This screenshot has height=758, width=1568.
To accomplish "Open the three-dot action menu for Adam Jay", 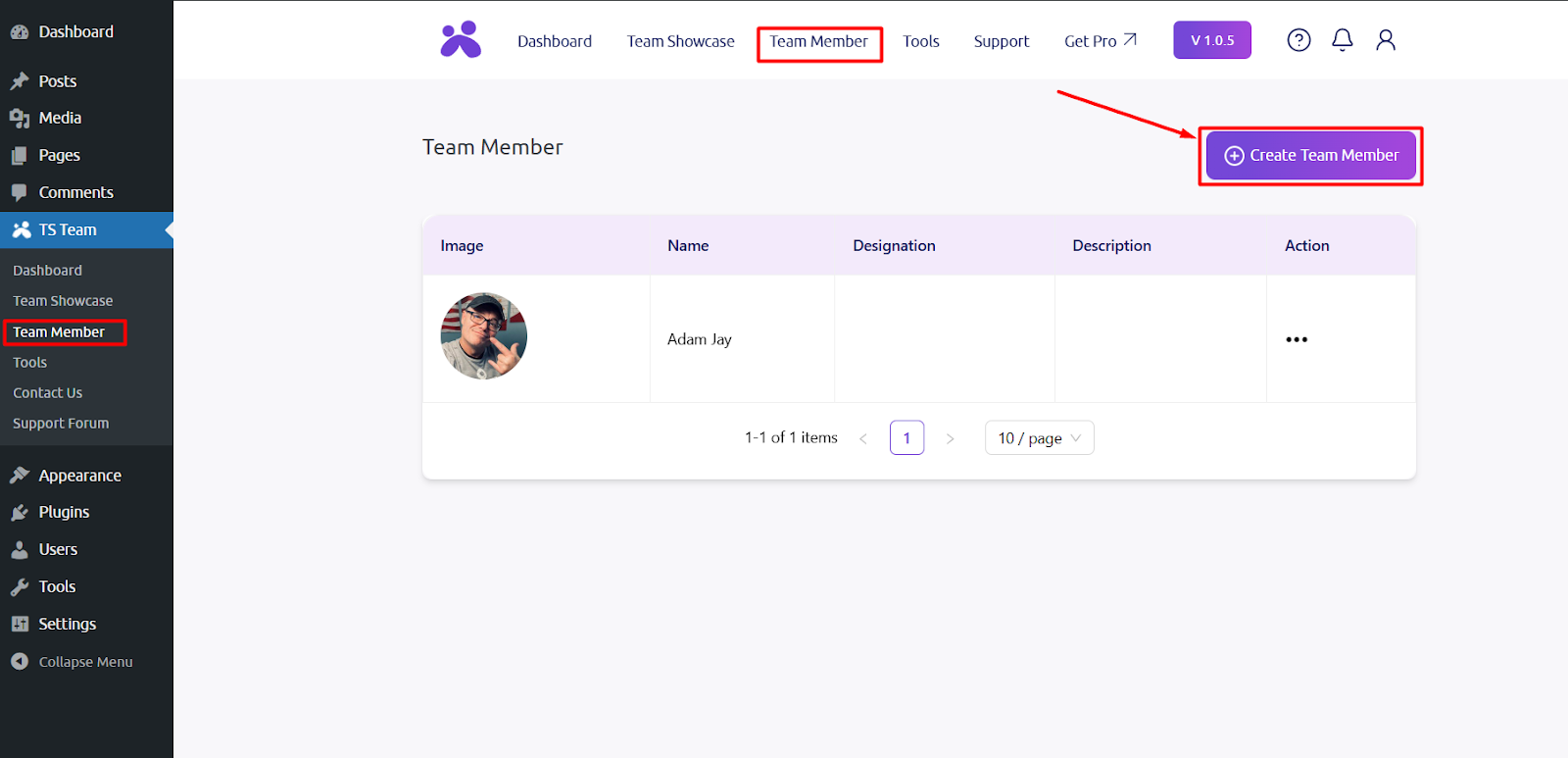I will coord(1296,339).
